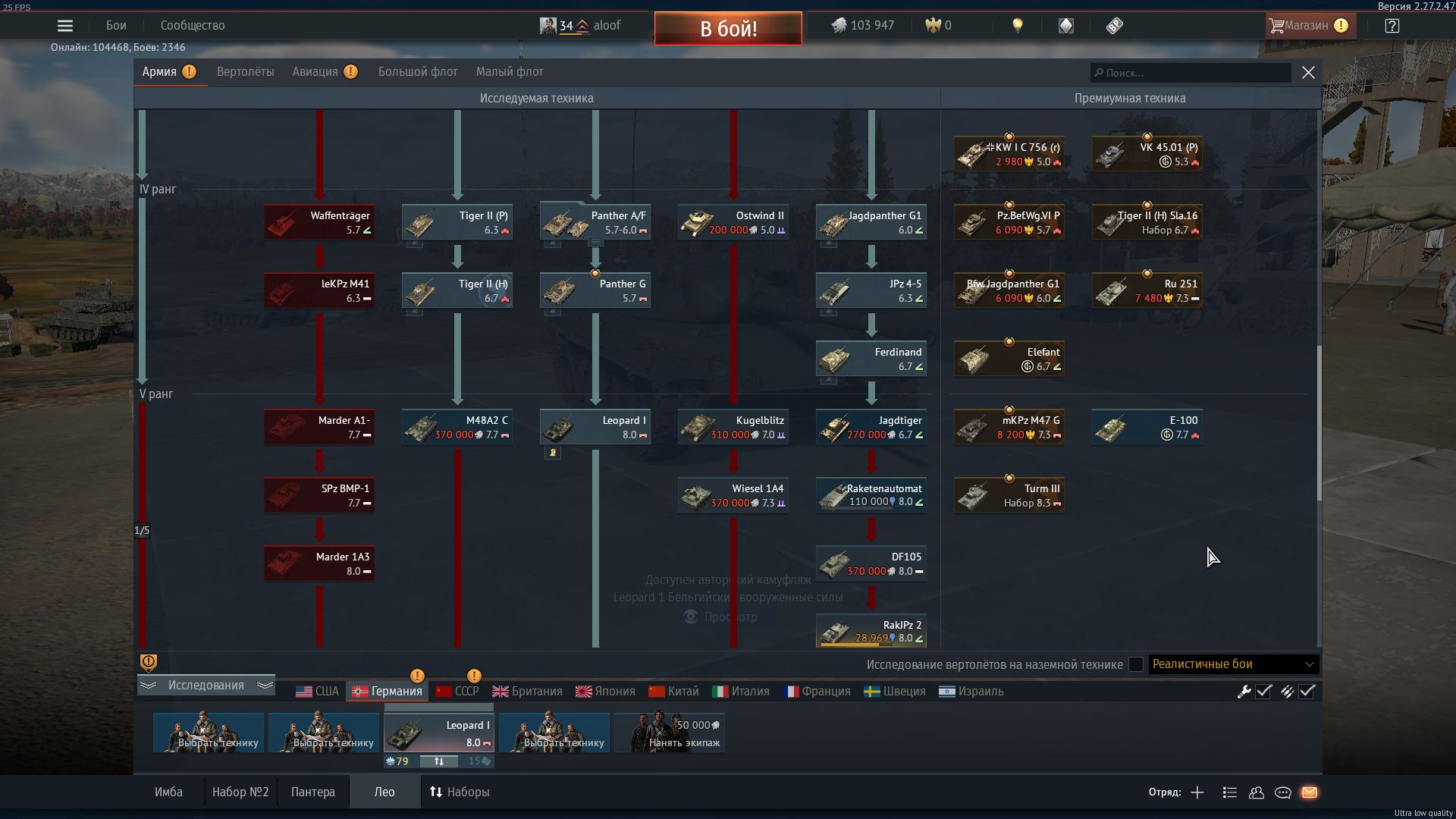Click the golden eagles currency icon
The width and height of the screenshot is (1456, 819).
tap(933, 26)
